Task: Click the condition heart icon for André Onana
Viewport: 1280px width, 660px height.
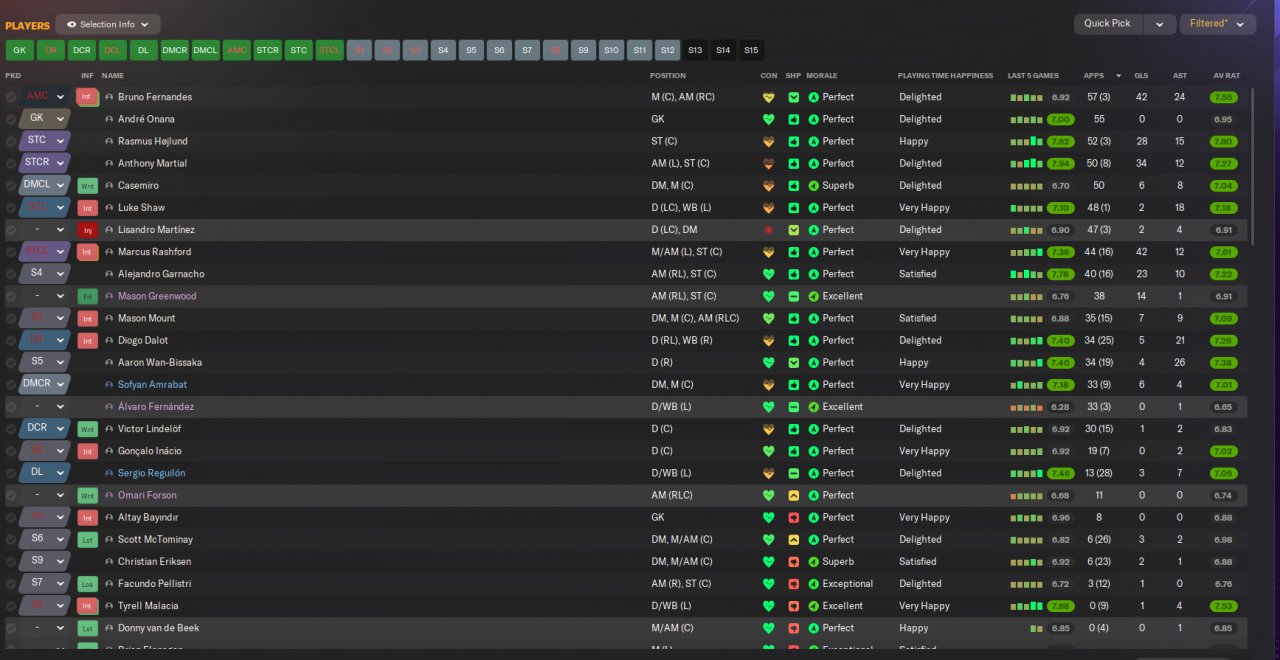Action: (x=769, y=119)
